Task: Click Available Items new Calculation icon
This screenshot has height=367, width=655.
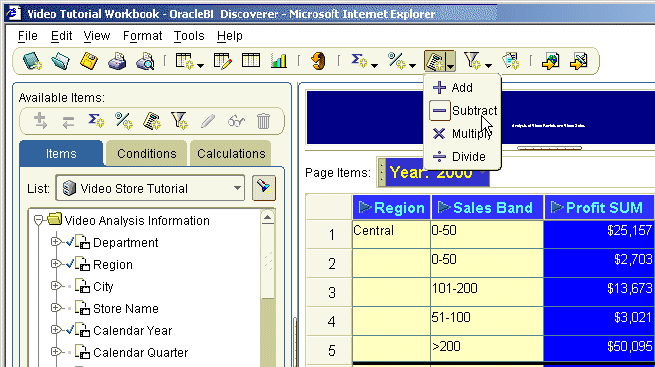Action: click(x=152, y=121)
